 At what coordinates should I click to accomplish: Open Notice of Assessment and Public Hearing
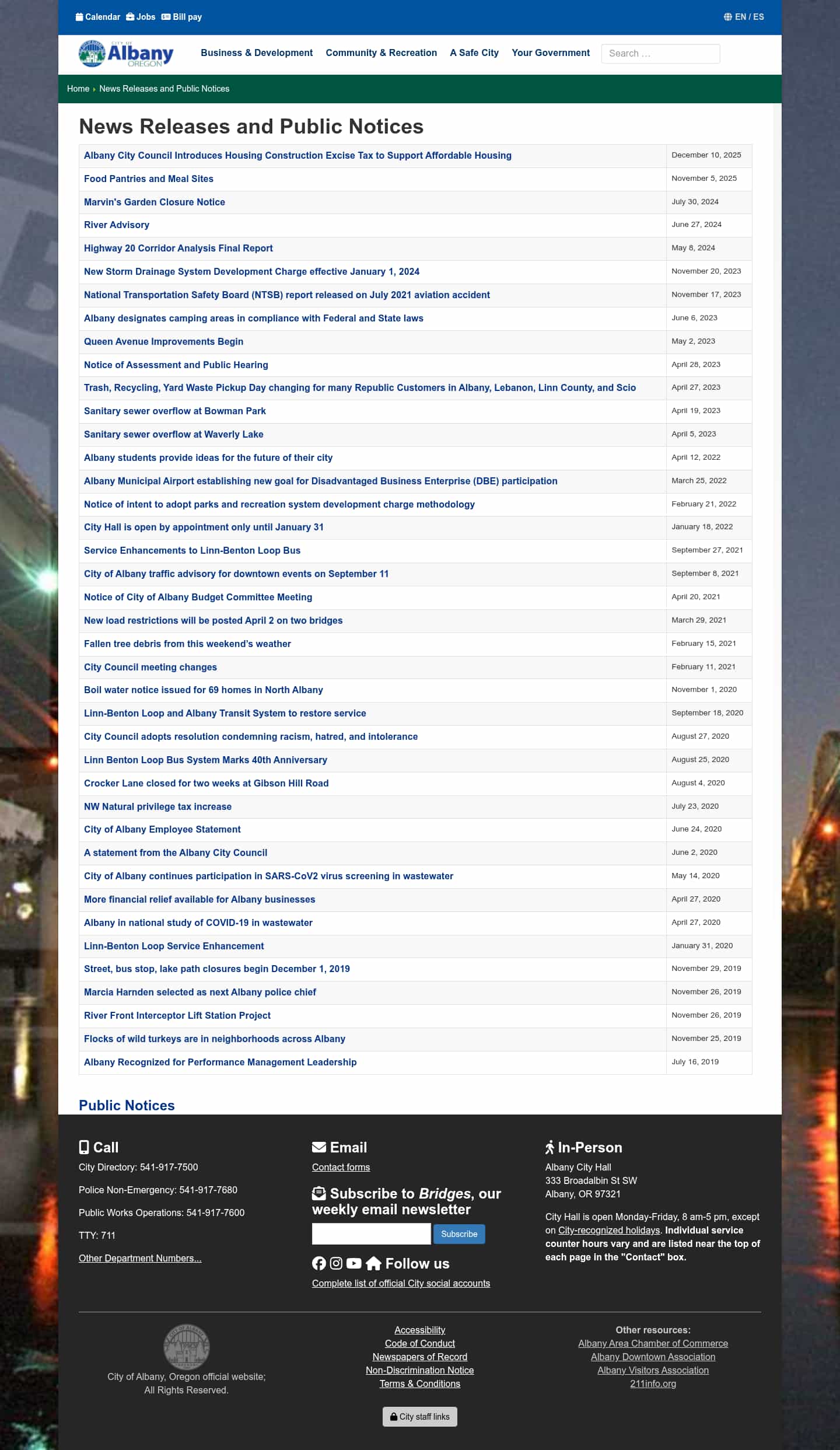[x=176, y=365]
